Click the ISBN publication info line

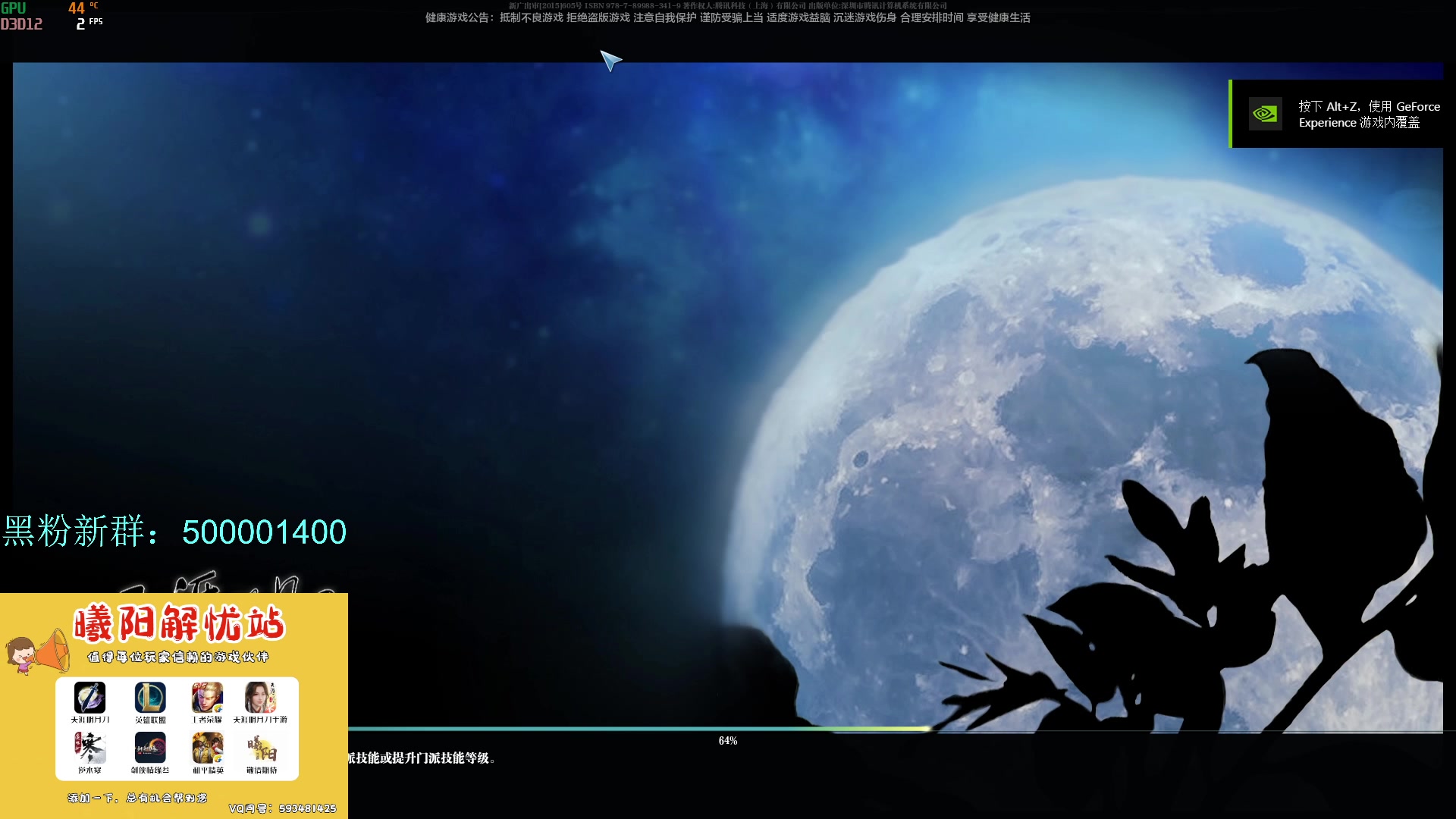727,5
